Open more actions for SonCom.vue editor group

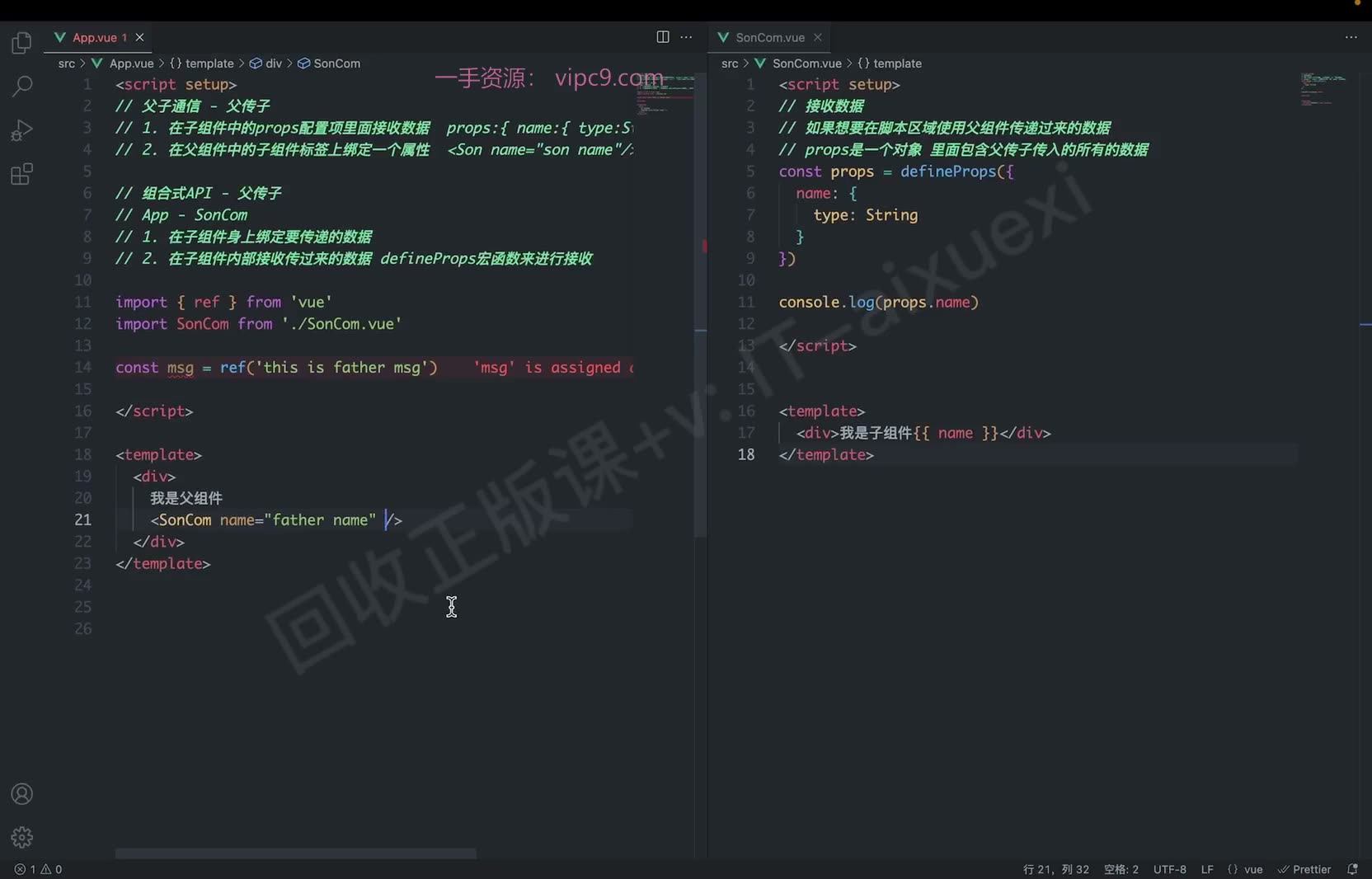click(x=1351, y=37)
